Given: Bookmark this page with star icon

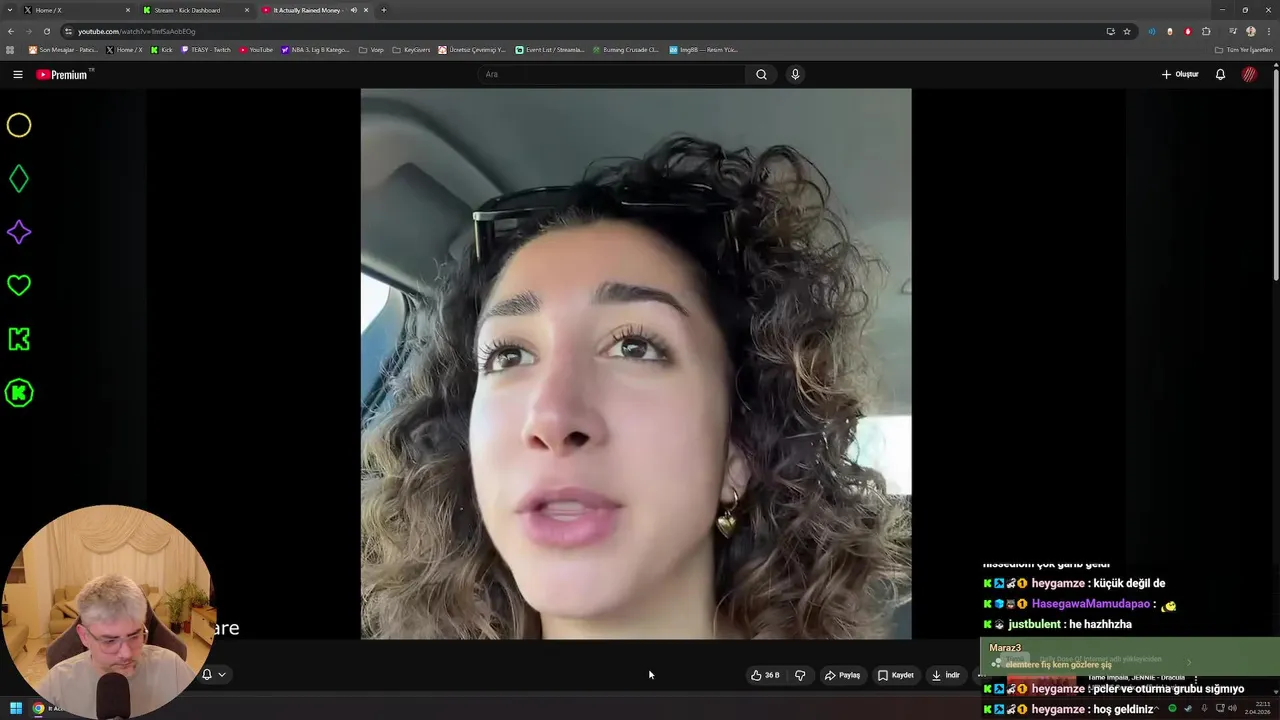Looking at the screenshot, I should pyautogui.click(x=1127, y=31).
